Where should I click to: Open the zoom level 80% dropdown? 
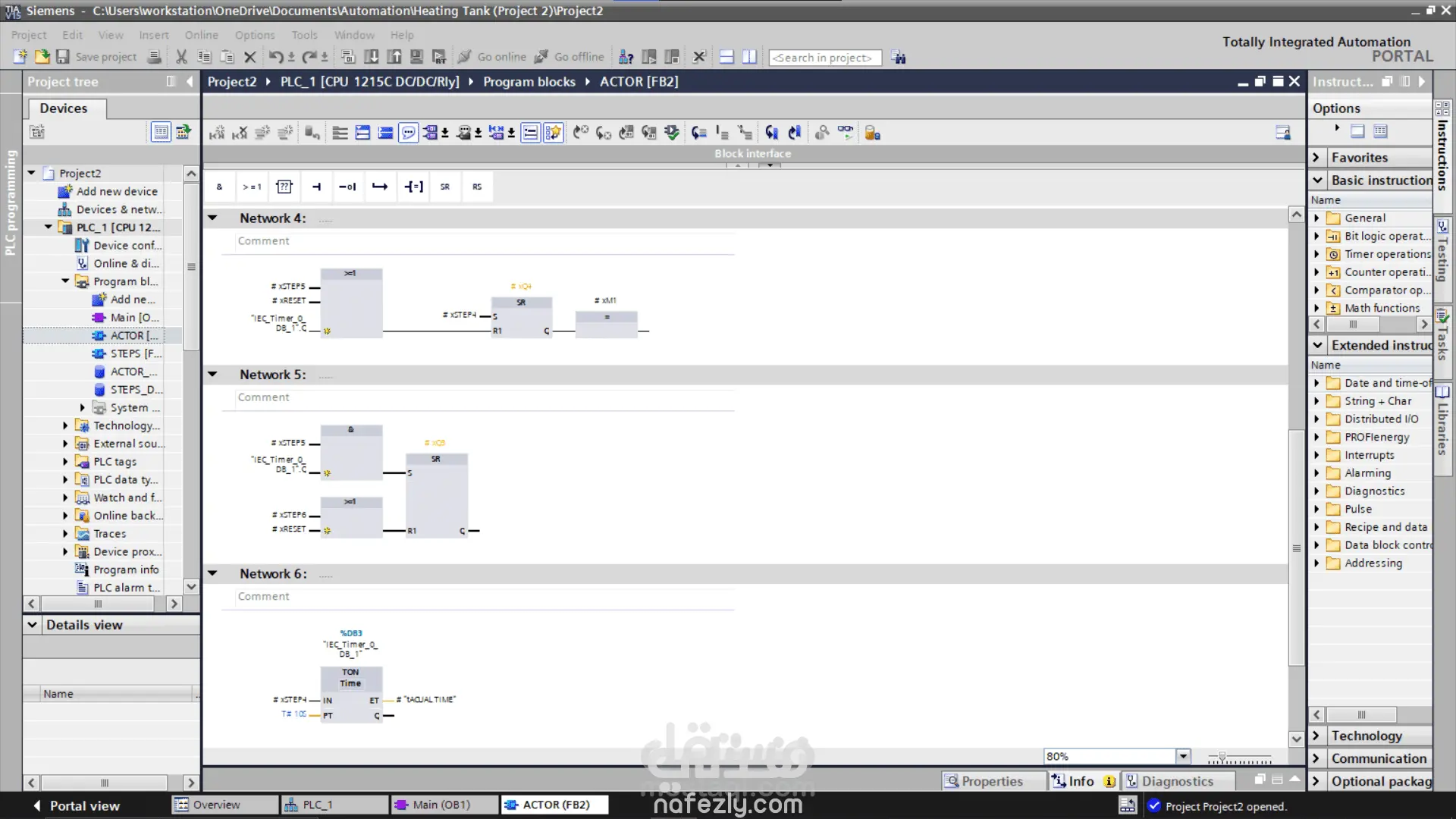tap(1183, 756)
